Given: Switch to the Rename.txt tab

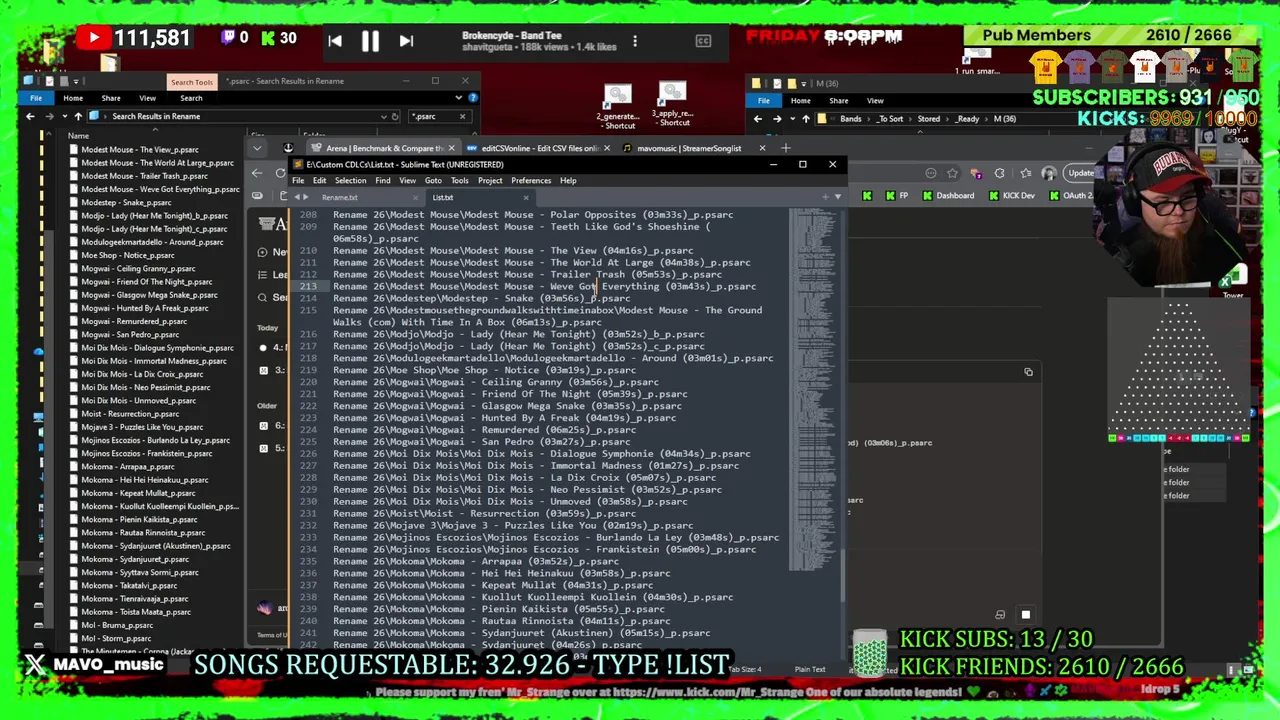Looking at the screenshot, I should tap(339, 197).
